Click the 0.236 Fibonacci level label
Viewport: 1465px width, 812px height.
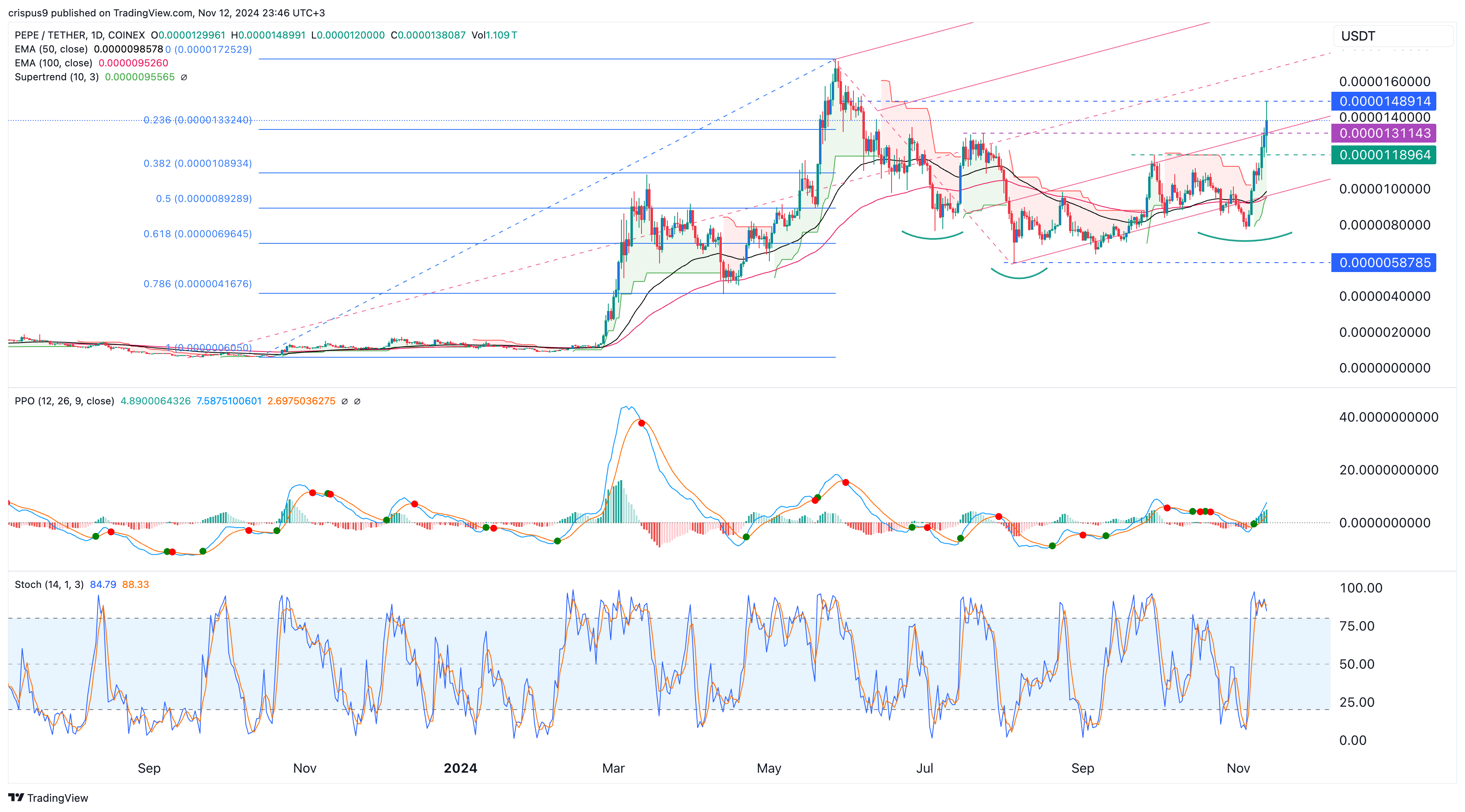pyautogui.click(x=197, y=120)
